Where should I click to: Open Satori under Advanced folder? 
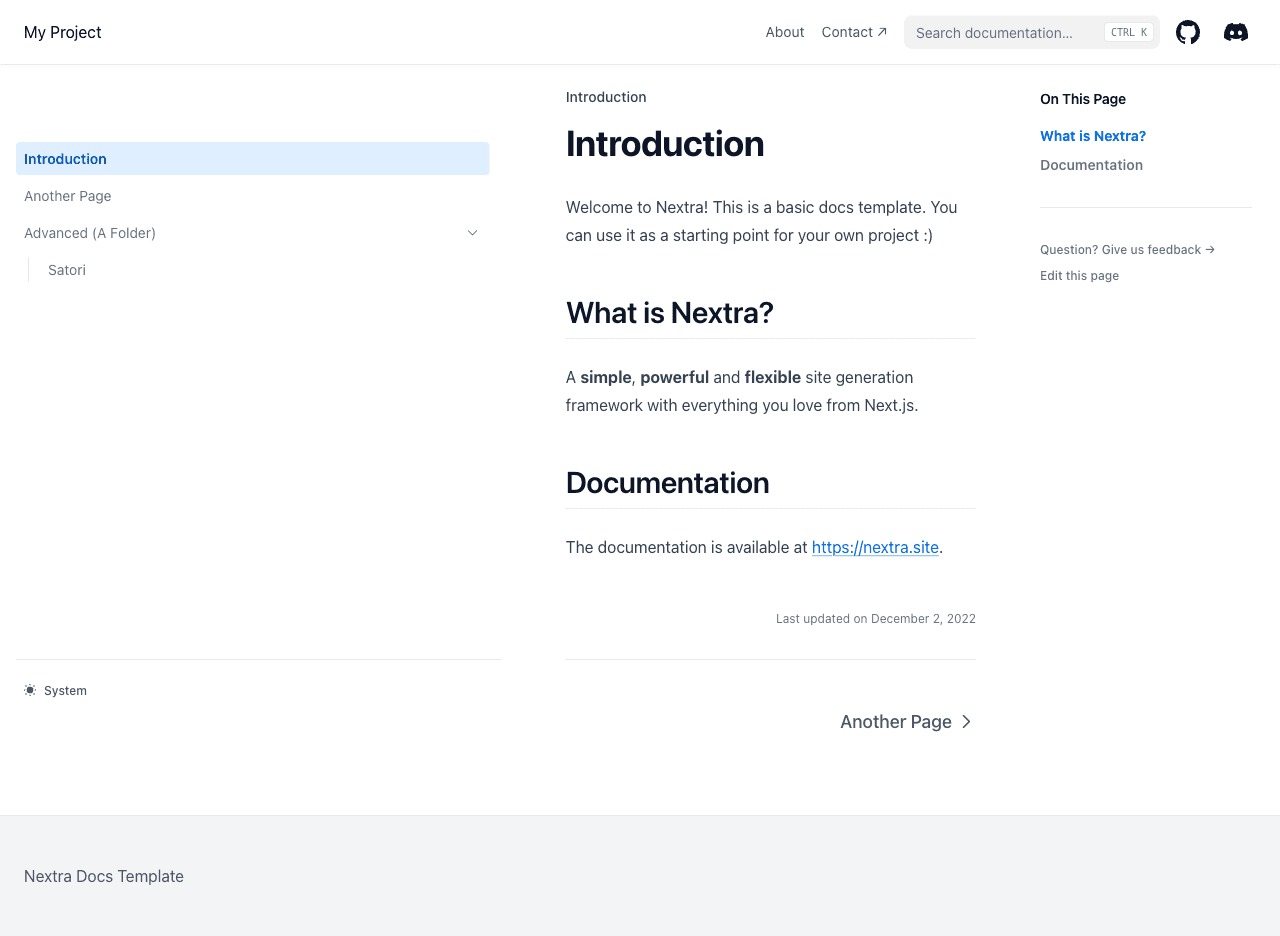point(66,269)
